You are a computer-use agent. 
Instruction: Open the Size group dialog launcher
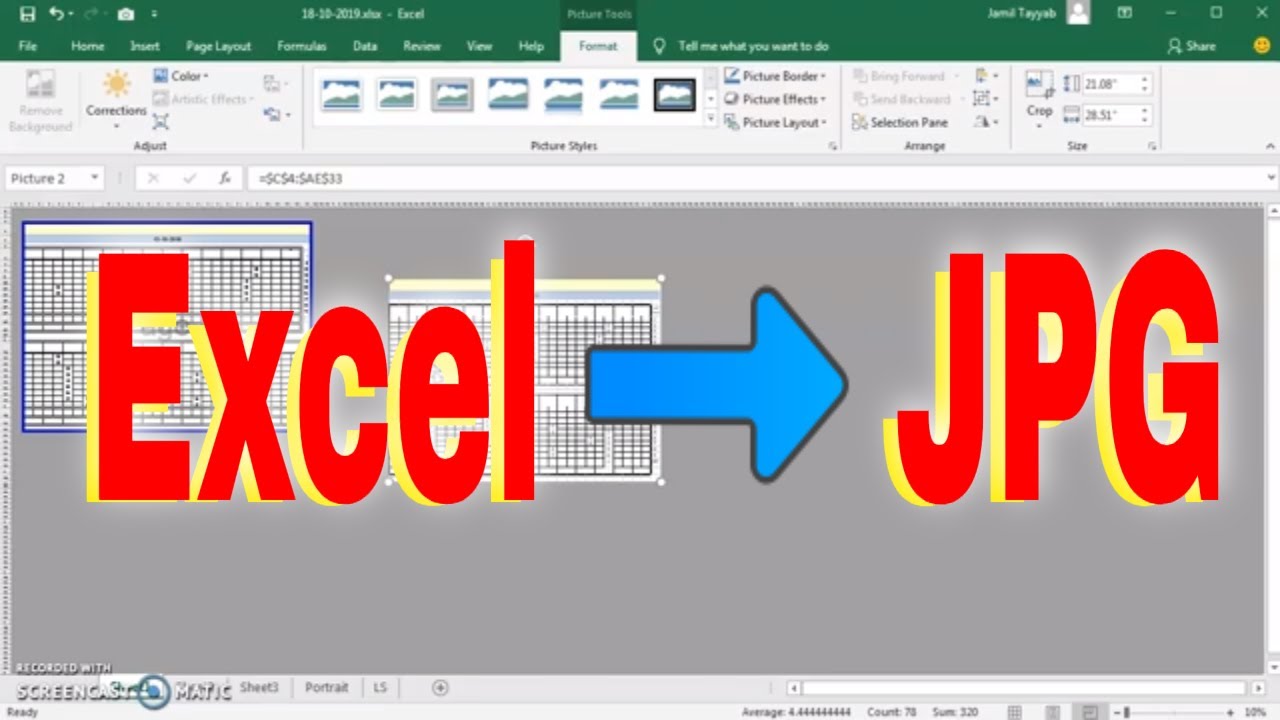pyautogui.click(x=1152, y=146)
